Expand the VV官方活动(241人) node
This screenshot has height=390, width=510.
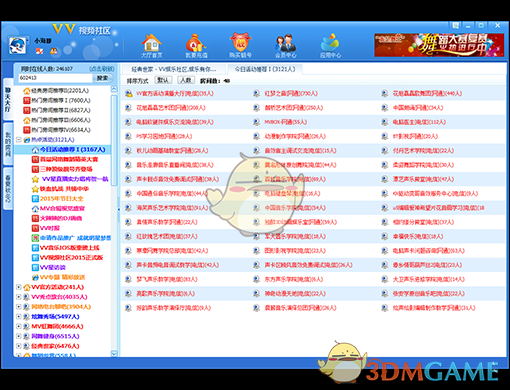[x=19, y=287]
